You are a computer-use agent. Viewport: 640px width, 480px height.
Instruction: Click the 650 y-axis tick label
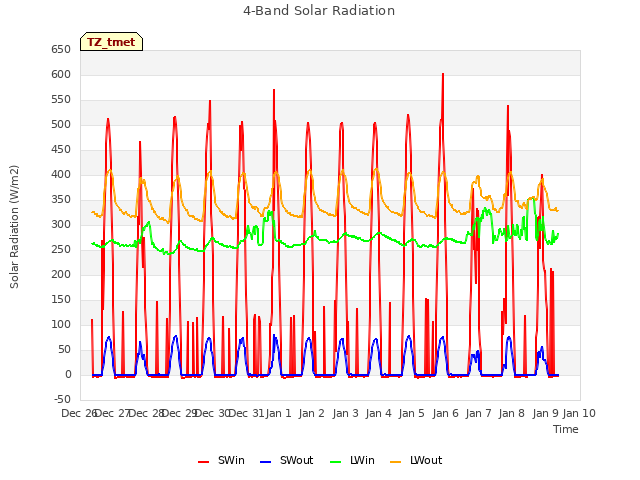[61, 49]
